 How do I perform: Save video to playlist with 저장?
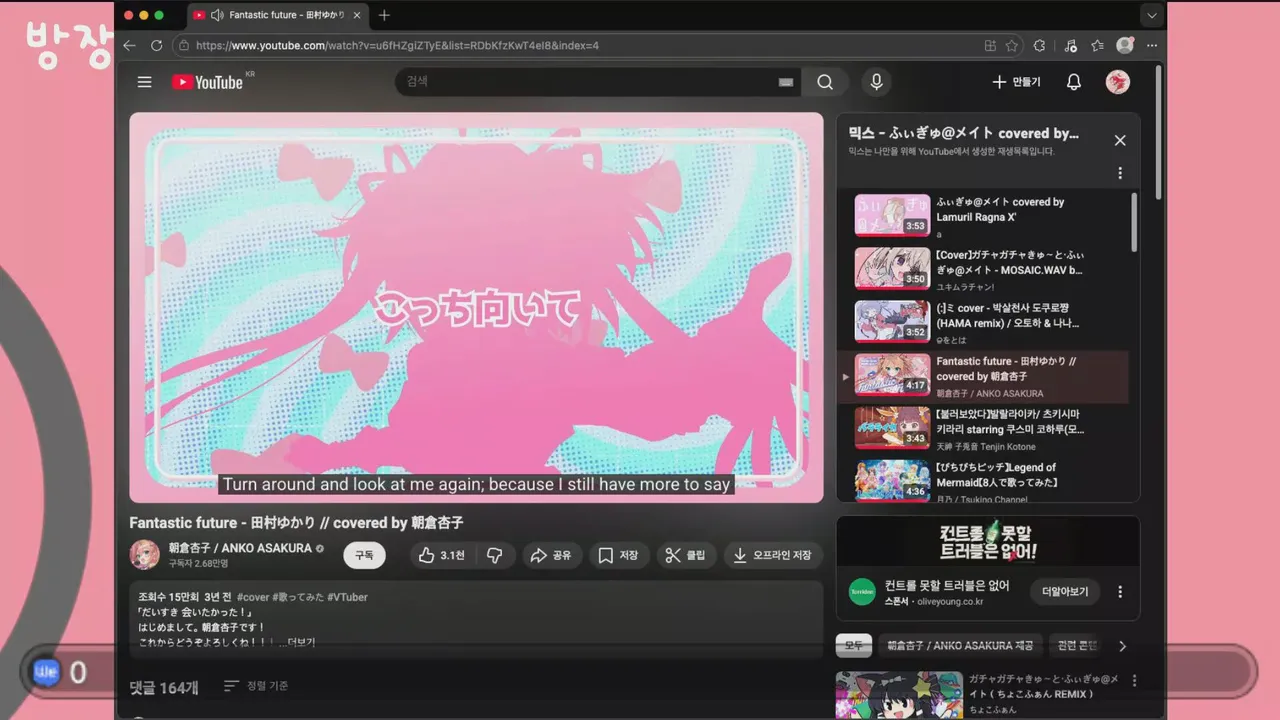point(618,555)
